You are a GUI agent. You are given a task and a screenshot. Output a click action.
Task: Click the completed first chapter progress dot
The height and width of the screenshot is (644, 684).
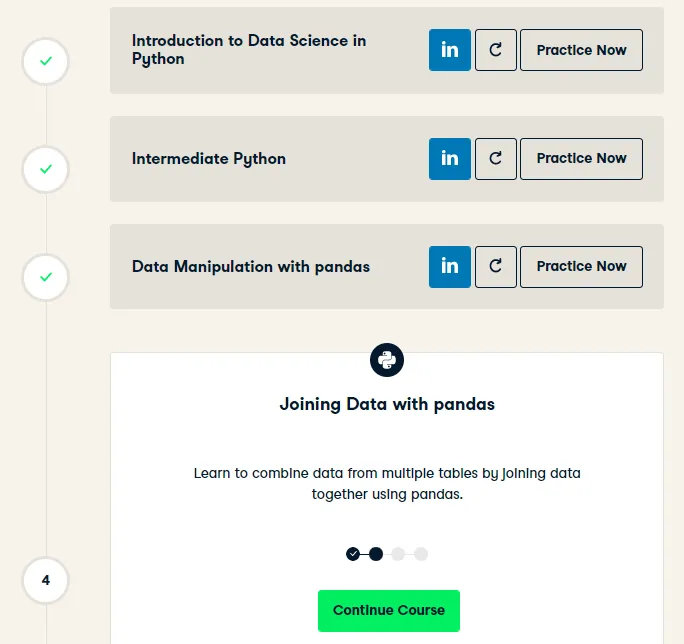click(353, 554)
